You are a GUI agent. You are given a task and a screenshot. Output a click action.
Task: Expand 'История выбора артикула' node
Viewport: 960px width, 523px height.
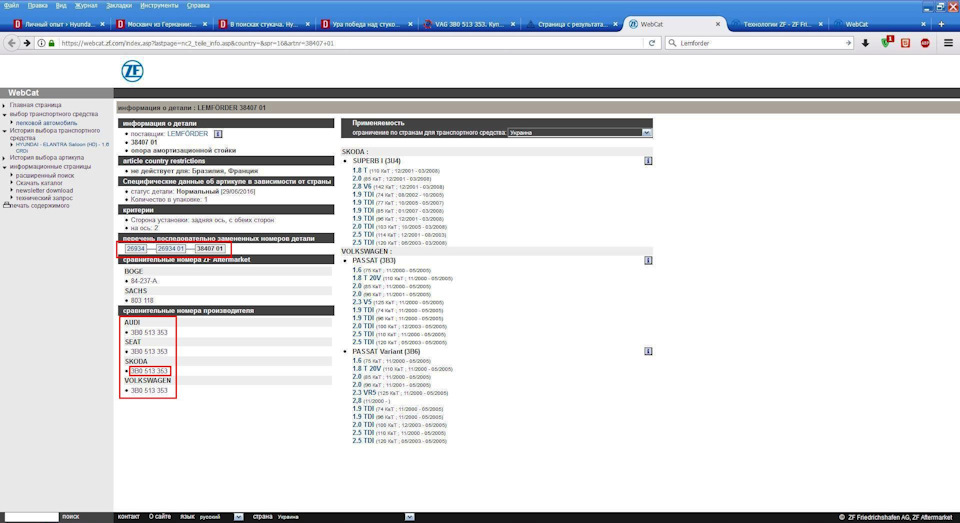point(4,158)
